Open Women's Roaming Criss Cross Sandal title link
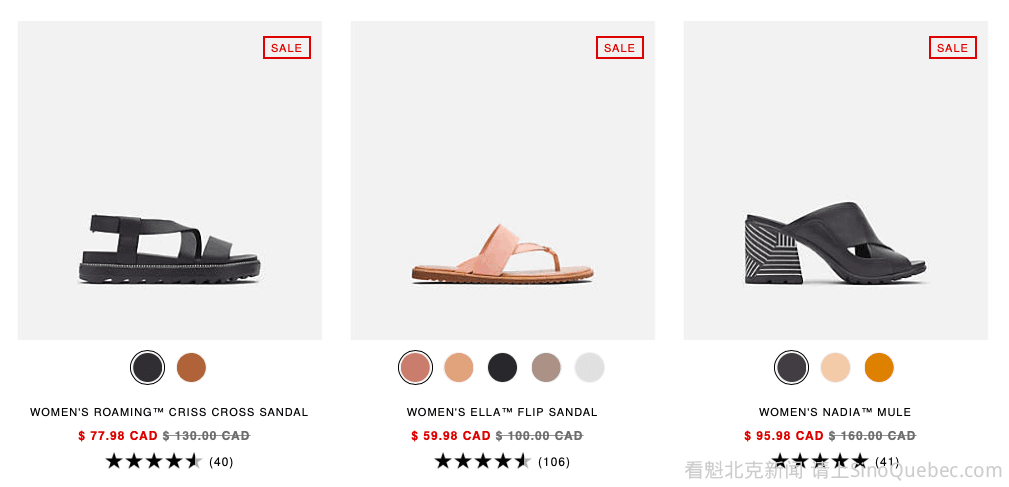Image resolution: width=1009 pixels, height=487 pixels. (x=169, y=412)
